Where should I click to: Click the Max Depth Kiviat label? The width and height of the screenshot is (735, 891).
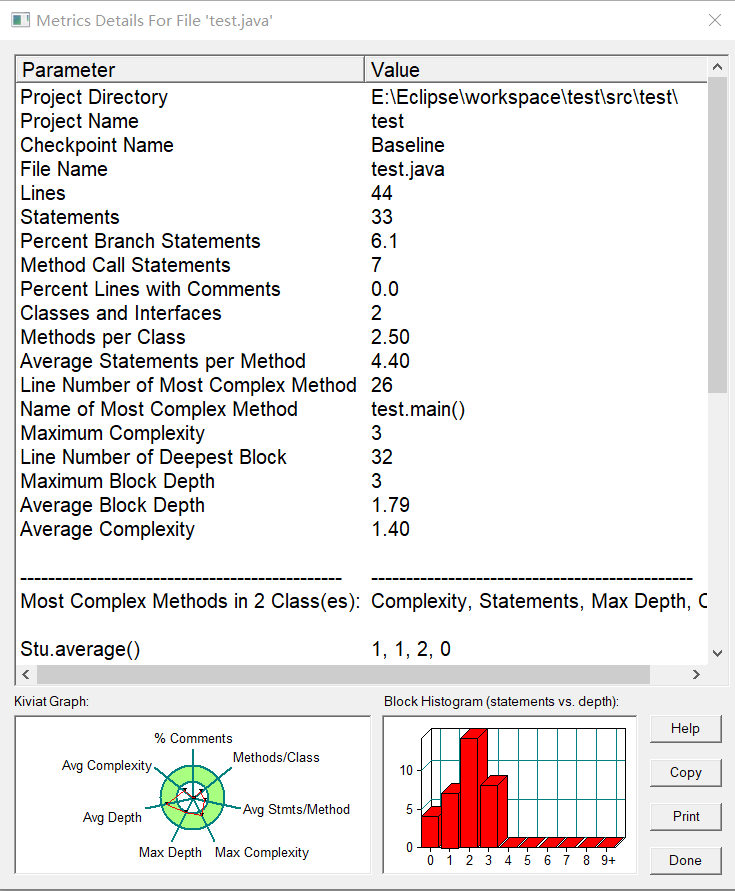[170, 852]
